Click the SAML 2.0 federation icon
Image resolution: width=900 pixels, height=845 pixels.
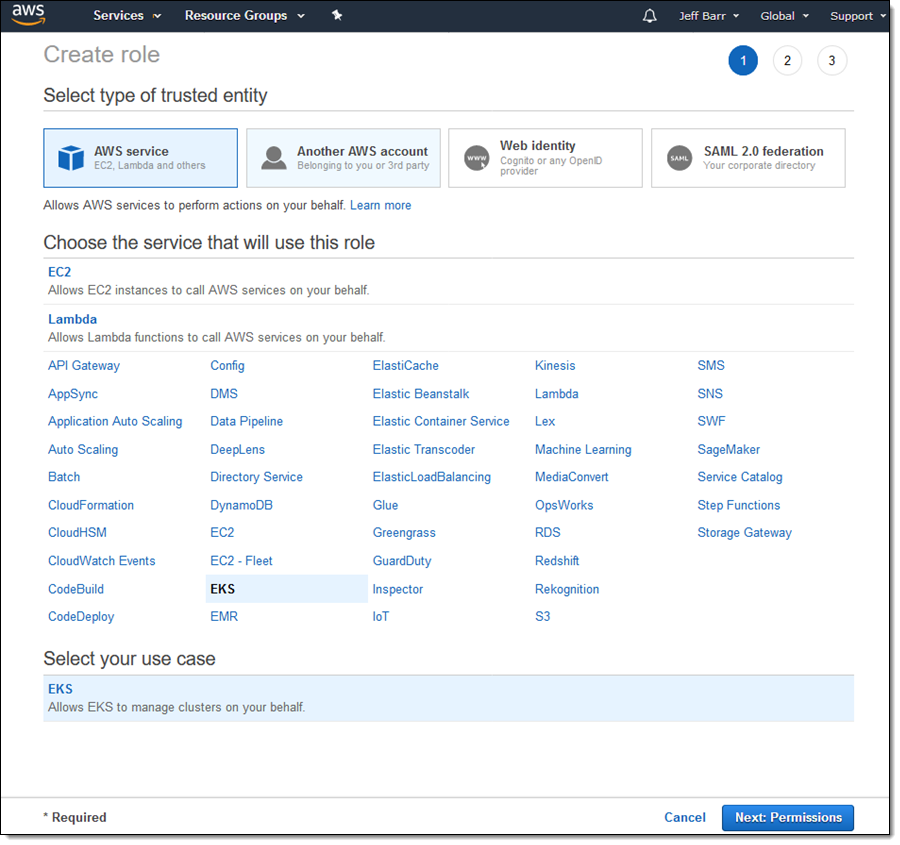pos(679,158)
